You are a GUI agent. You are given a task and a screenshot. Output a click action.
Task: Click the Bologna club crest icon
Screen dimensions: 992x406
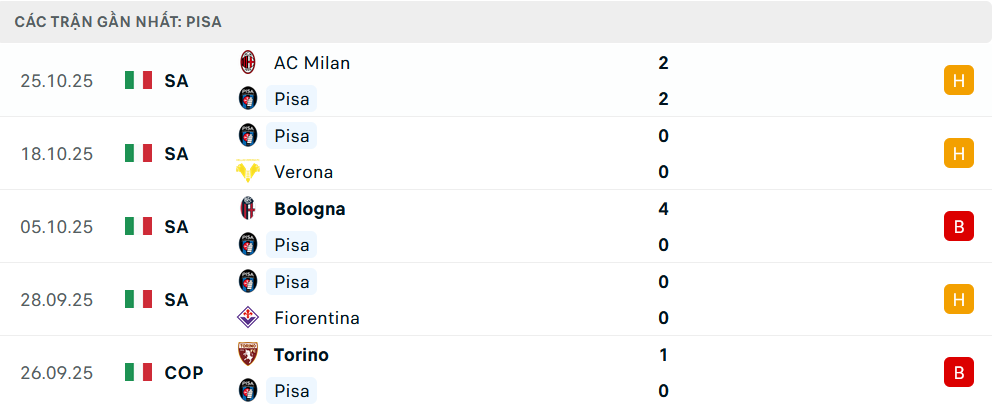coord(247,209)
